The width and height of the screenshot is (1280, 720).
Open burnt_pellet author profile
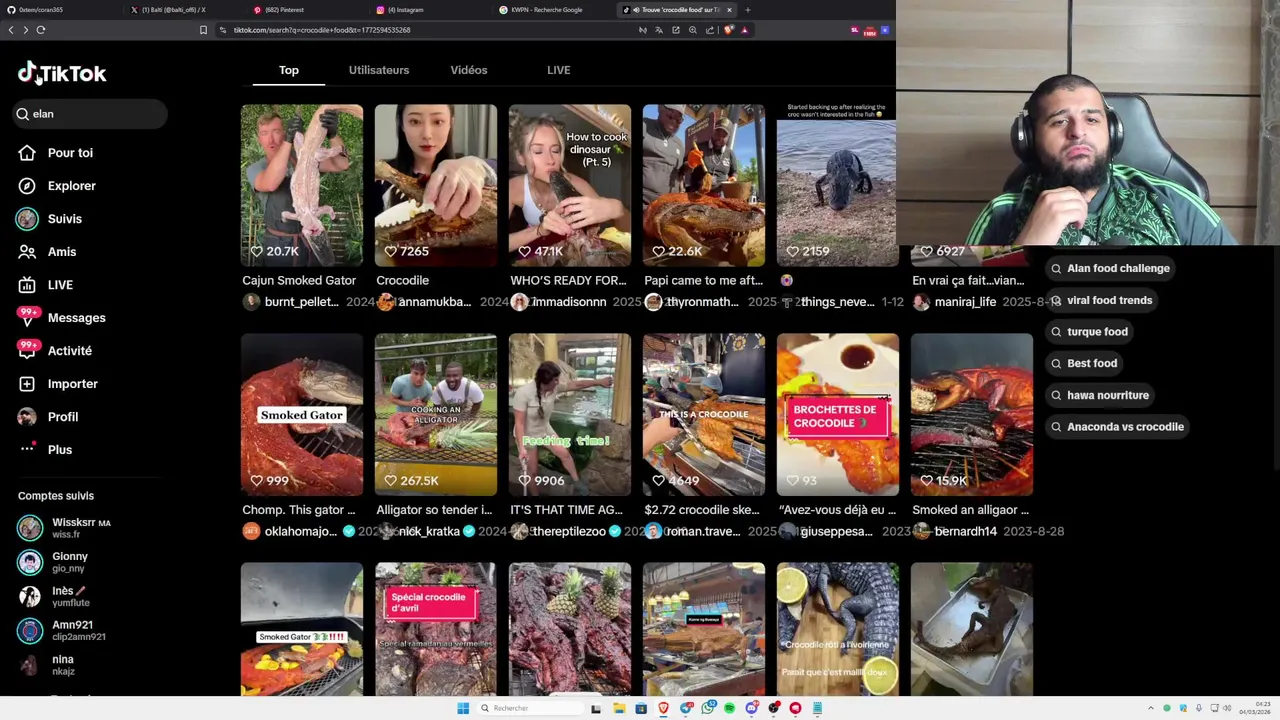coord(301,302)
